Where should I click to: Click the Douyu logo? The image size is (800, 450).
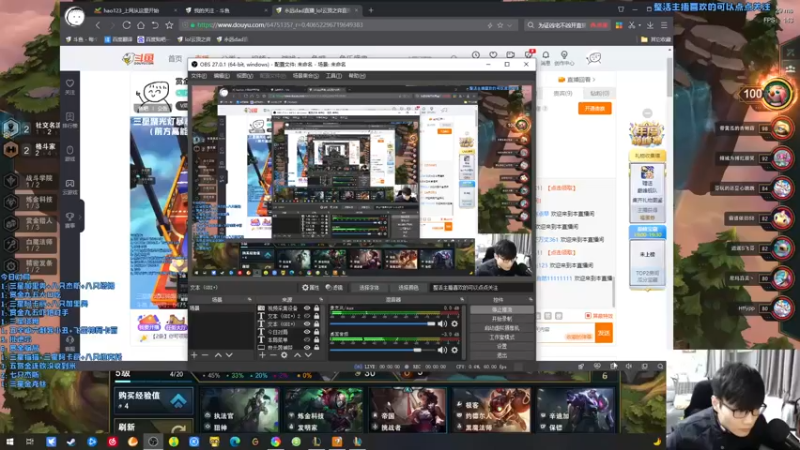click(138, 59)
